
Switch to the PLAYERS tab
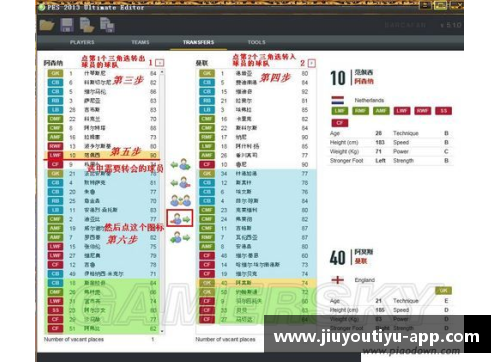coord(82,42)
